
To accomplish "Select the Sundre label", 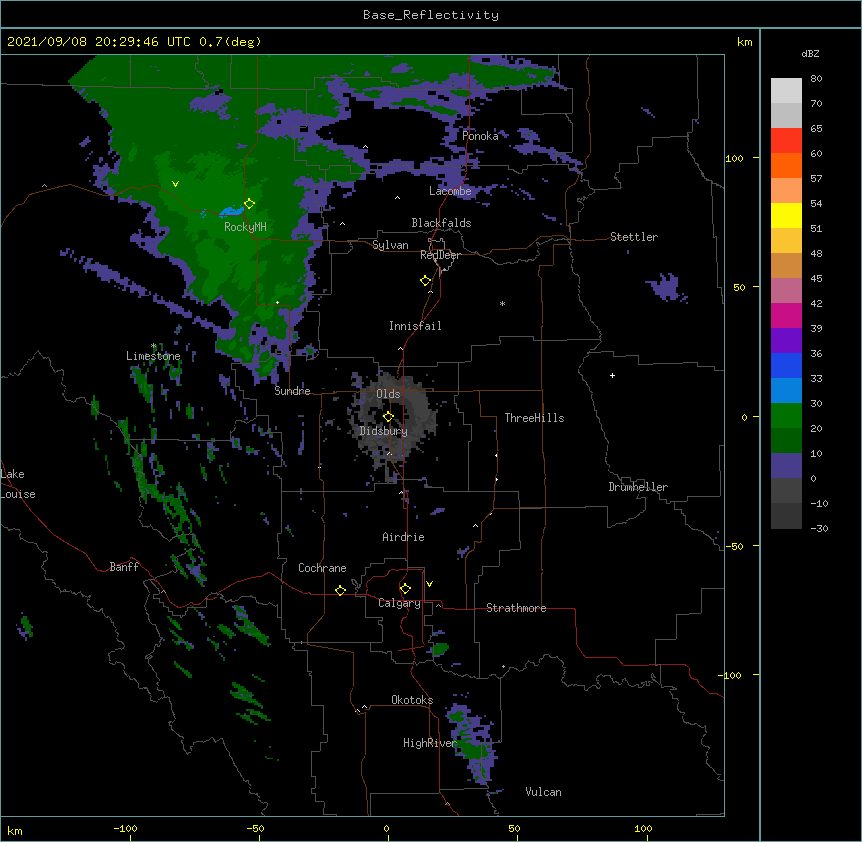I will (292, 391).
